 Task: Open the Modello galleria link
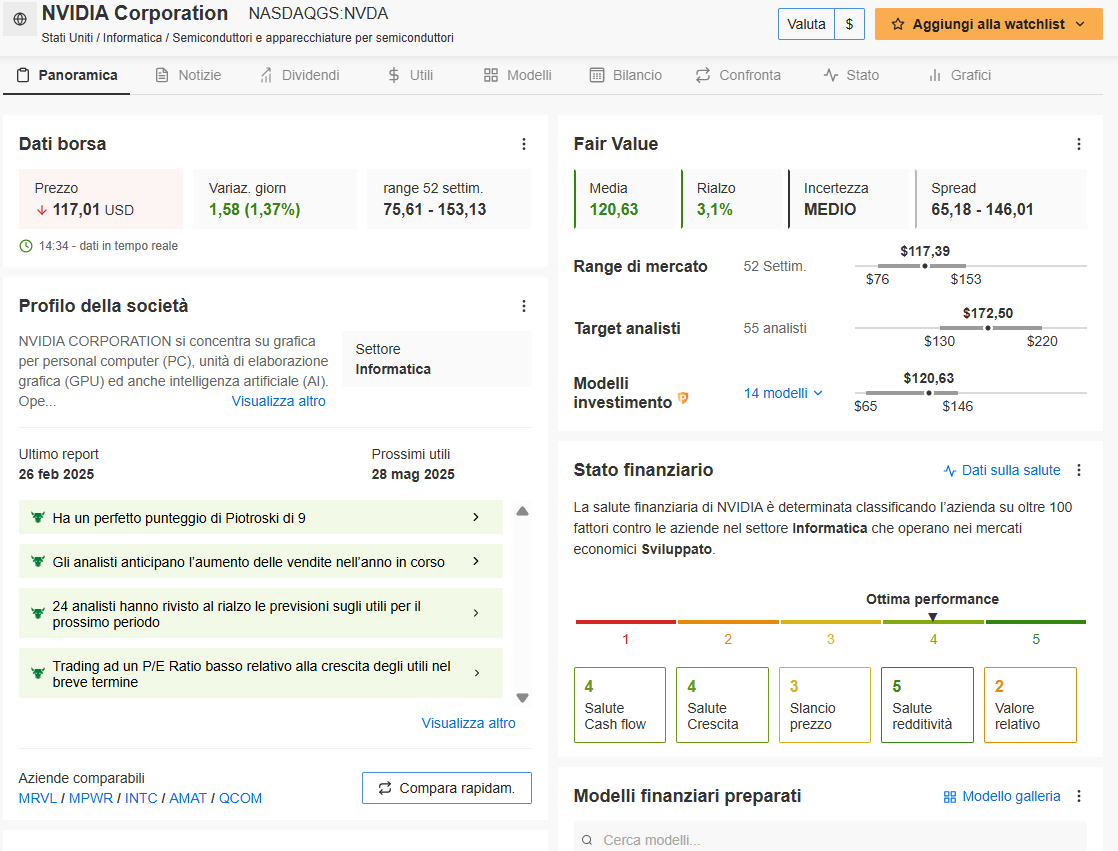[1002, 797]
